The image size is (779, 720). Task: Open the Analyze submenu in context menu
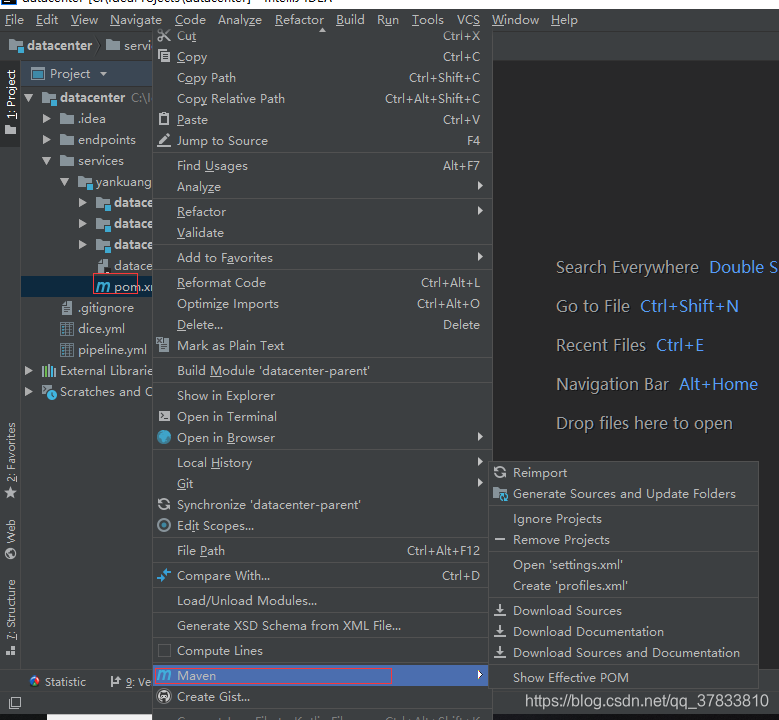(322, 186)
